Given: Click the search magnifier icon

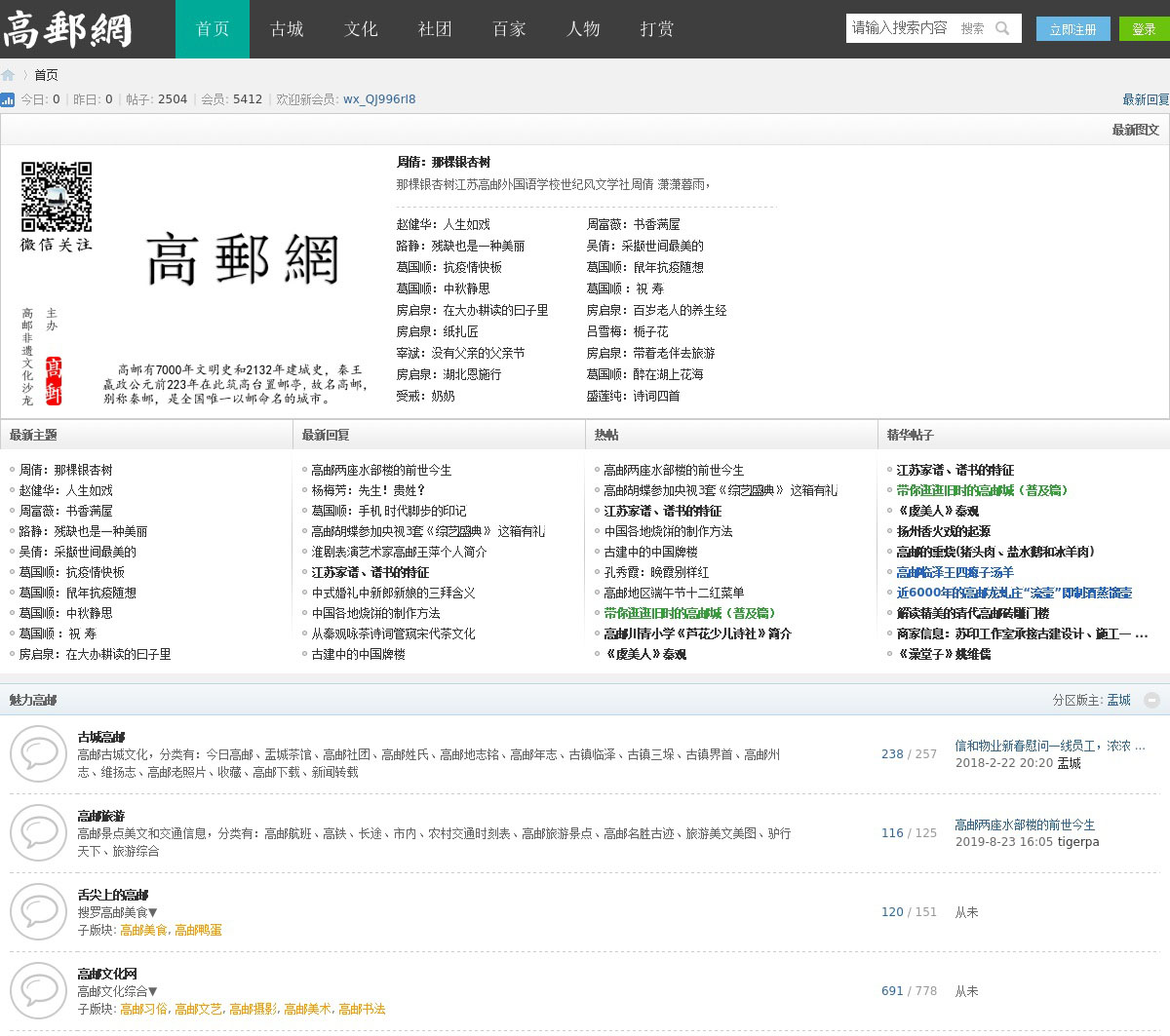Looking at the screenshot, I should 1002,28.
